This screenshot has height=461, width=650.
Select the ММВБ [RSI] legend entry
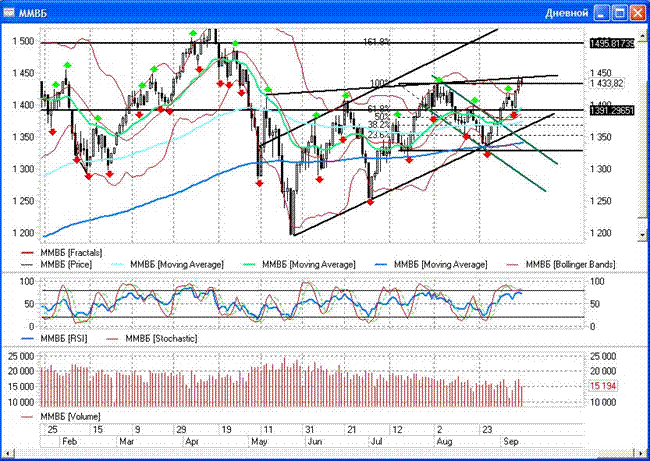64,338
